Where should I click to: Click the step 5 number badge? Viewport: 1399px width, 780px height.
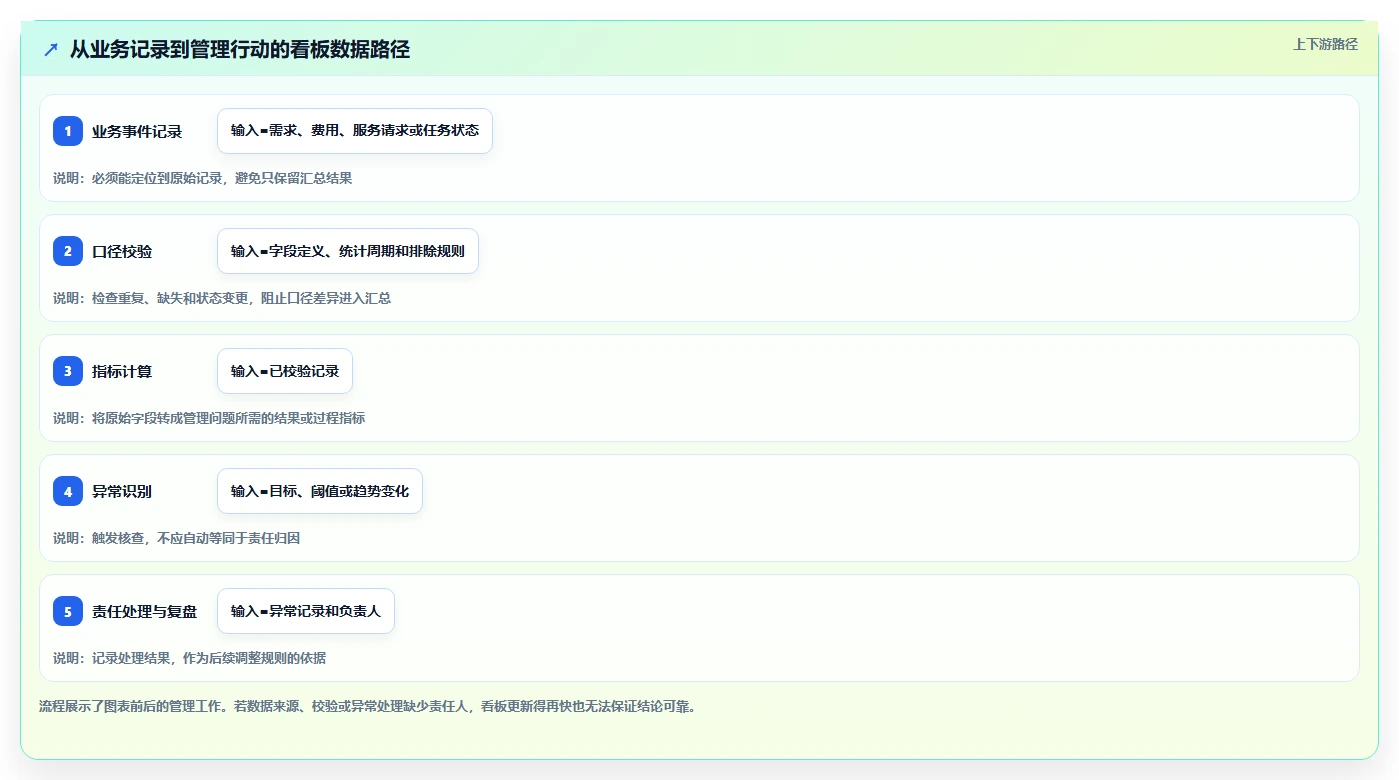point(68,611)
